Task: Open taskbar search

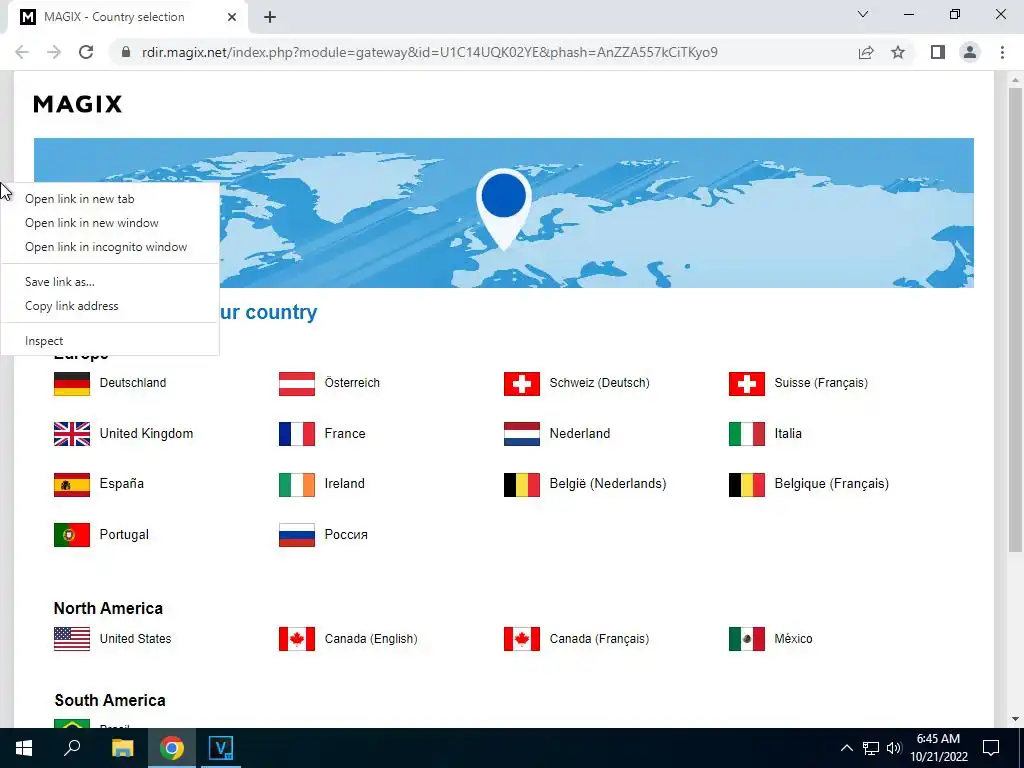Action: point(72,748)
